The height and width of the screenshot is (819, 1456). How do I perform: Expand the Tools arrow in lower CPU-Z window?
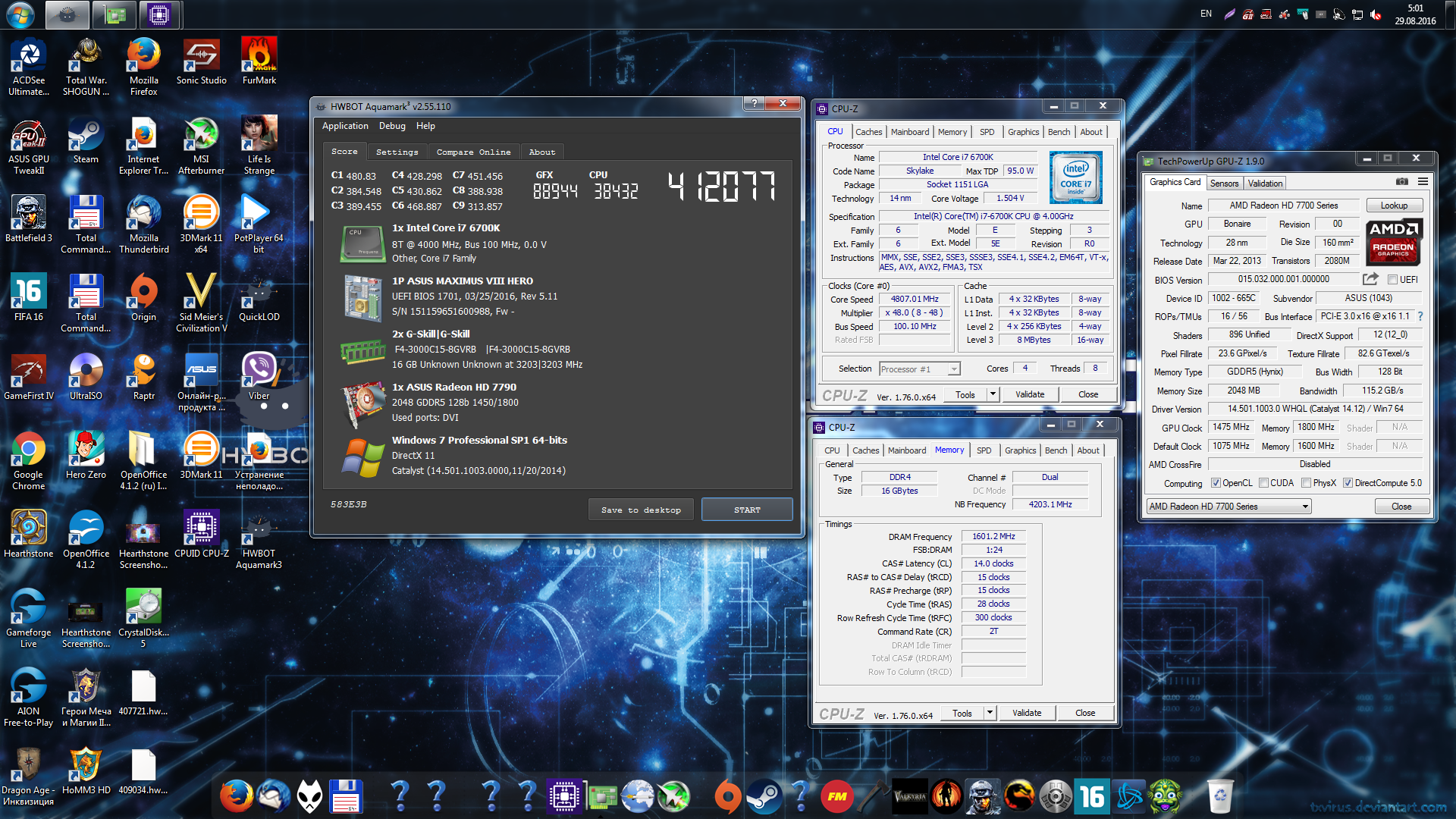point(989,713)
